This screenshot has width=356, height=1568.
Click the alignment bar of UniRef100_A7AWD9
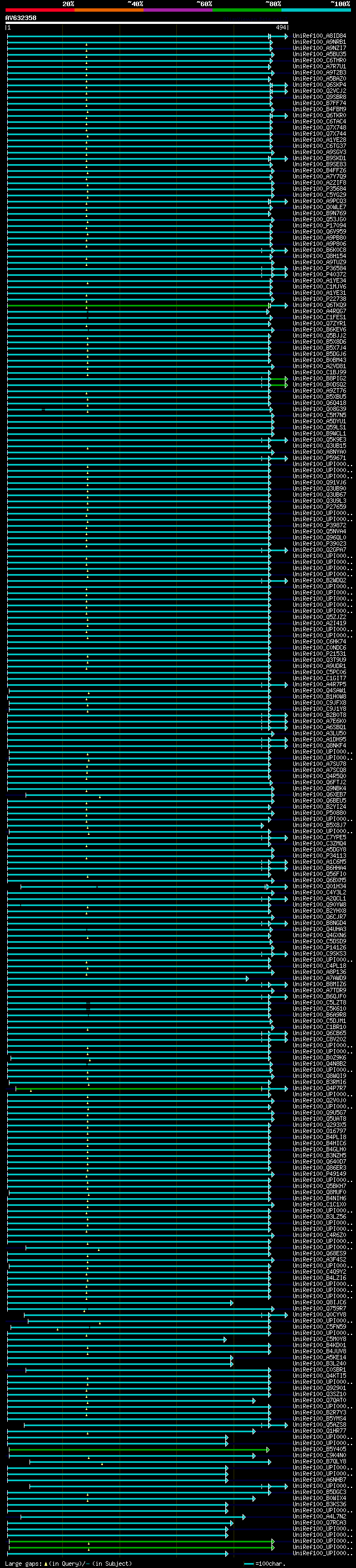click(x=127, y=978)
